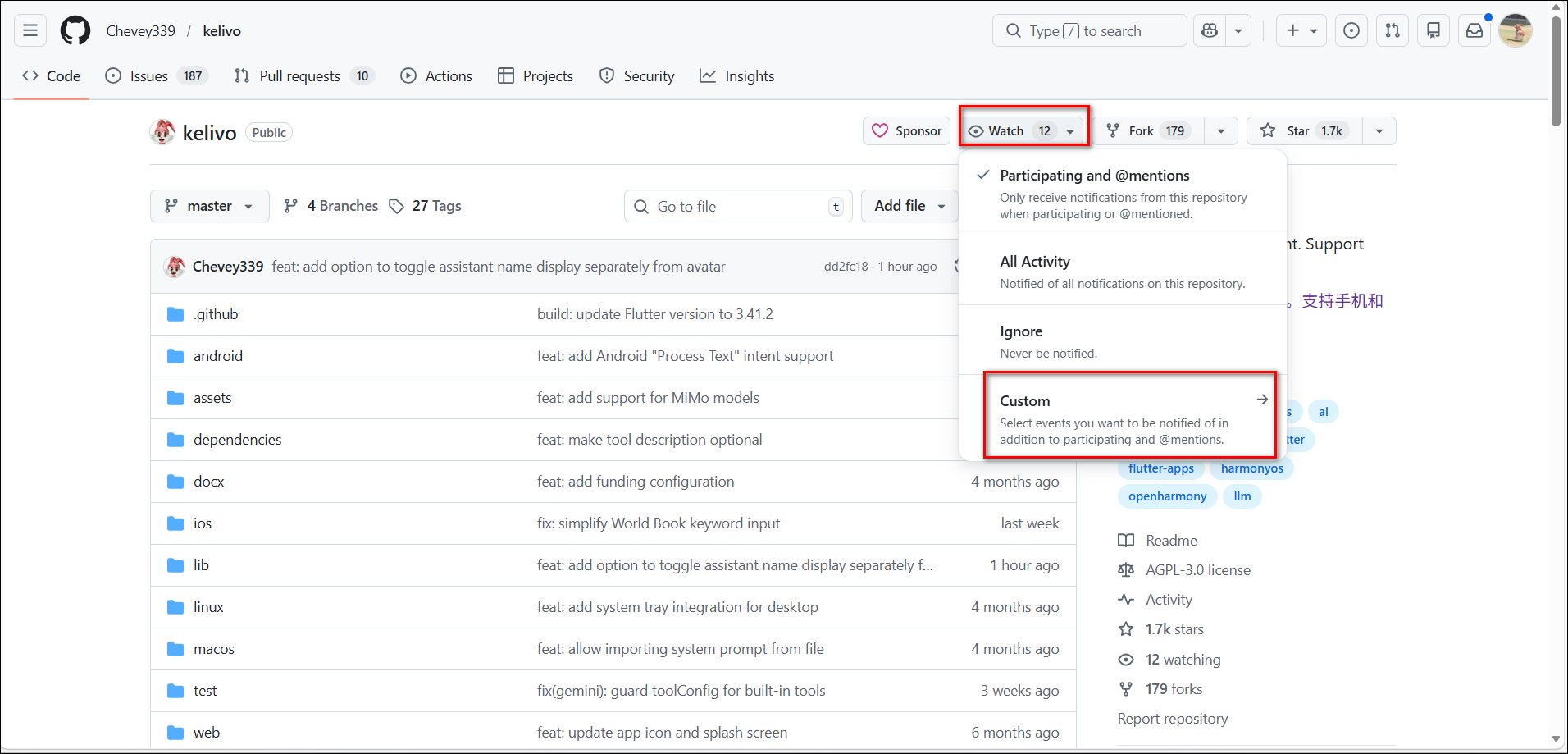Open the Add file dropdown
Image resolution: width=1568 pixels, height=754 pixels.
coord(909,206)
